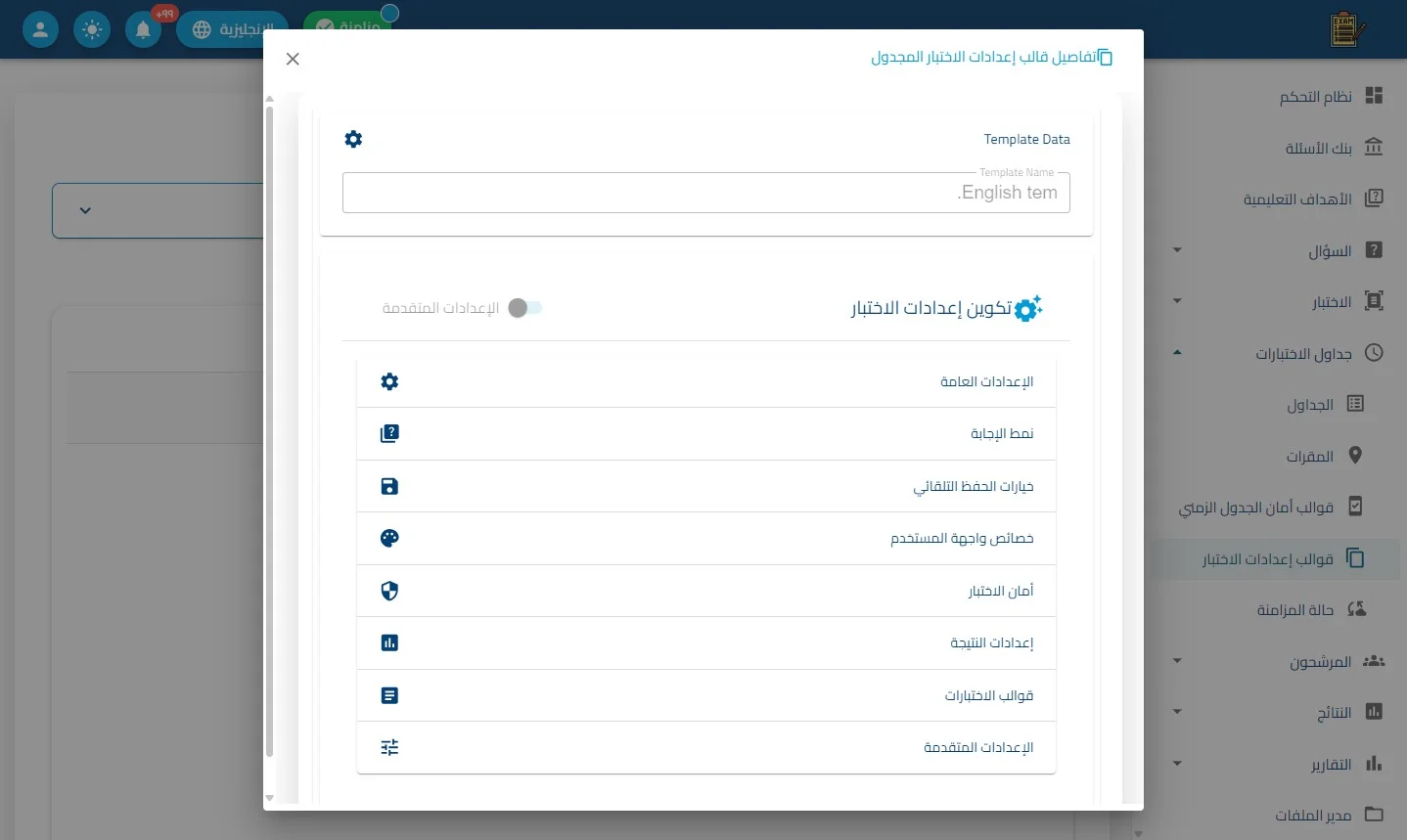Open the background page dropdown chevron
1407x840 pixels.
pos(85,210)
